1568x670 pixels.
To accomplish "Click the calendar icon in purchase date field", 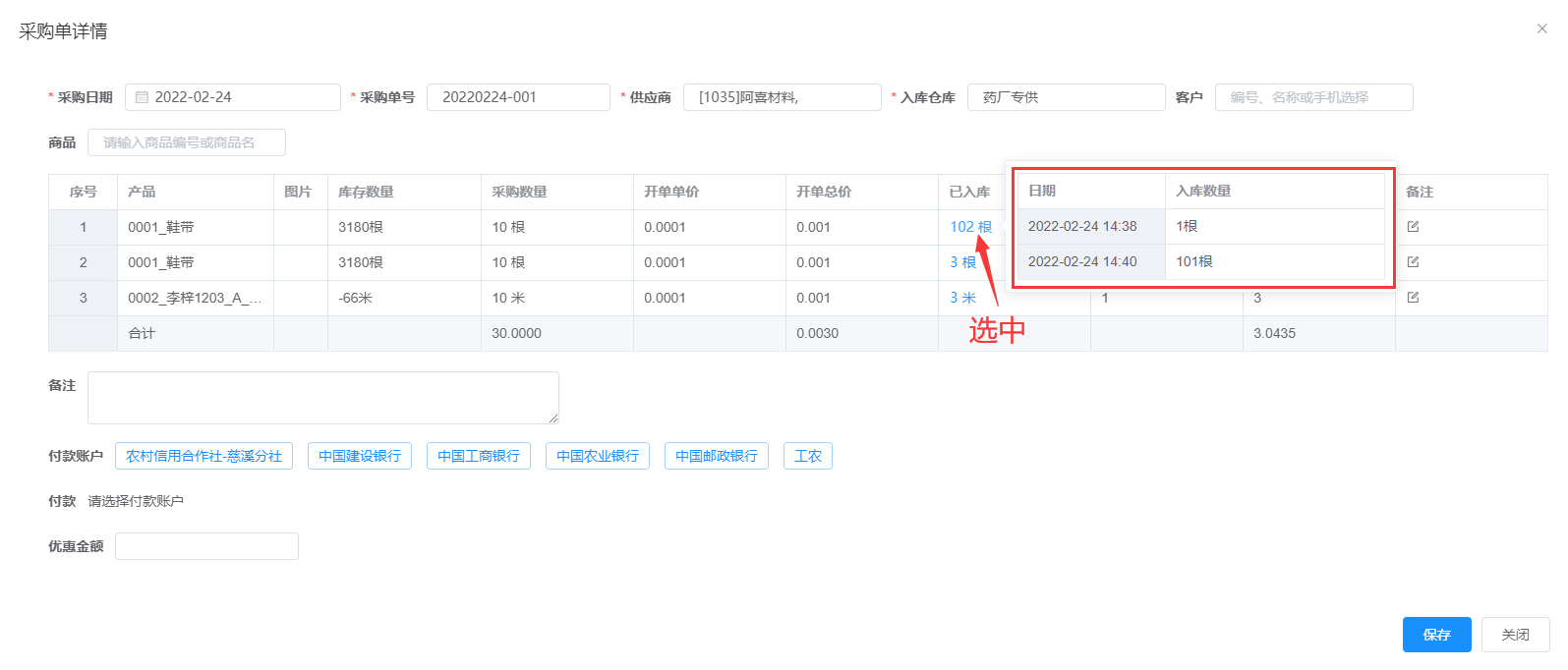I will 142,97.
